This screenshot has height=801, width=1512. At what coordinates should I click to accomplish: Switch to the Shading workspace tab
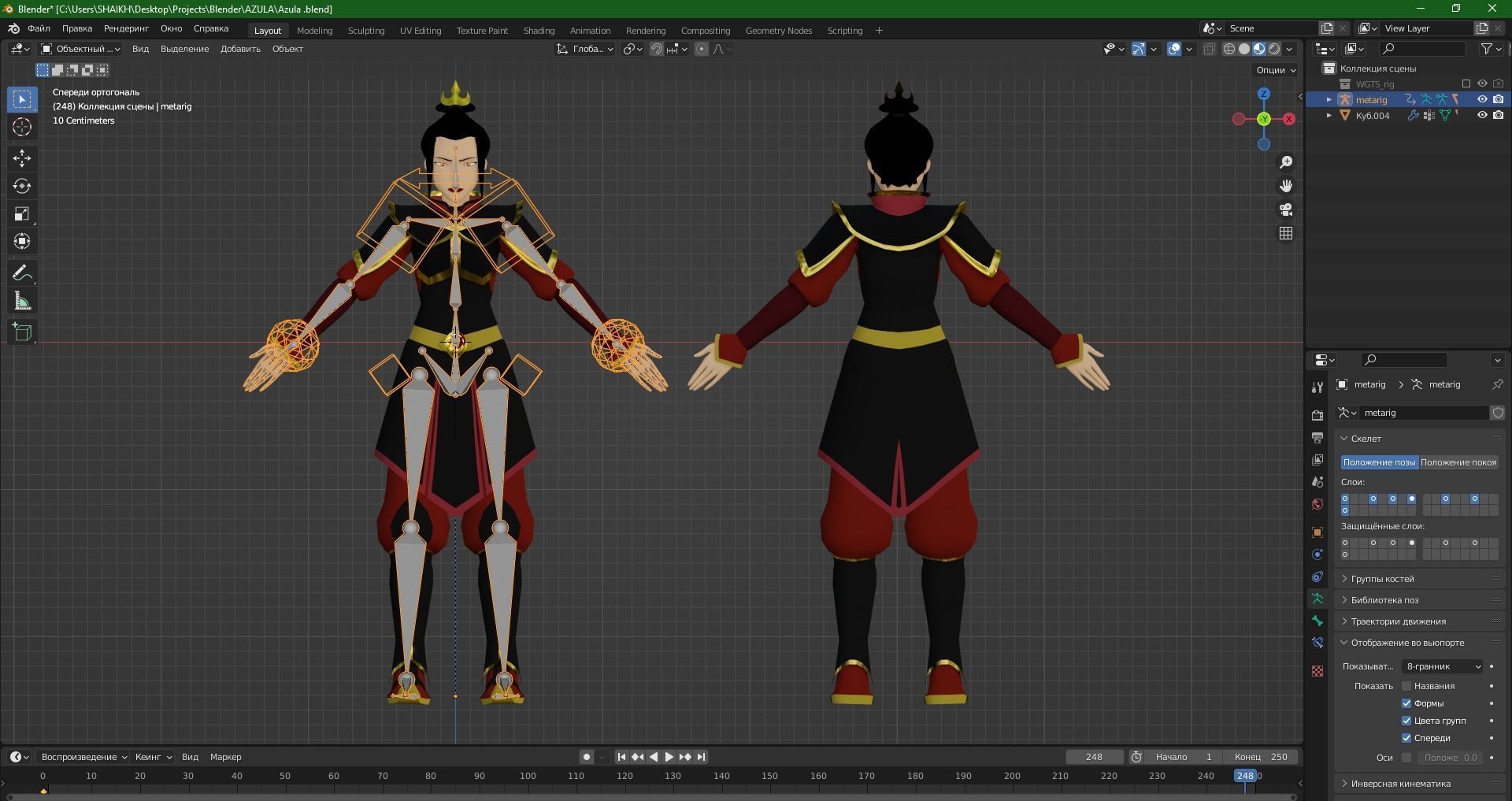click(539, 31)
